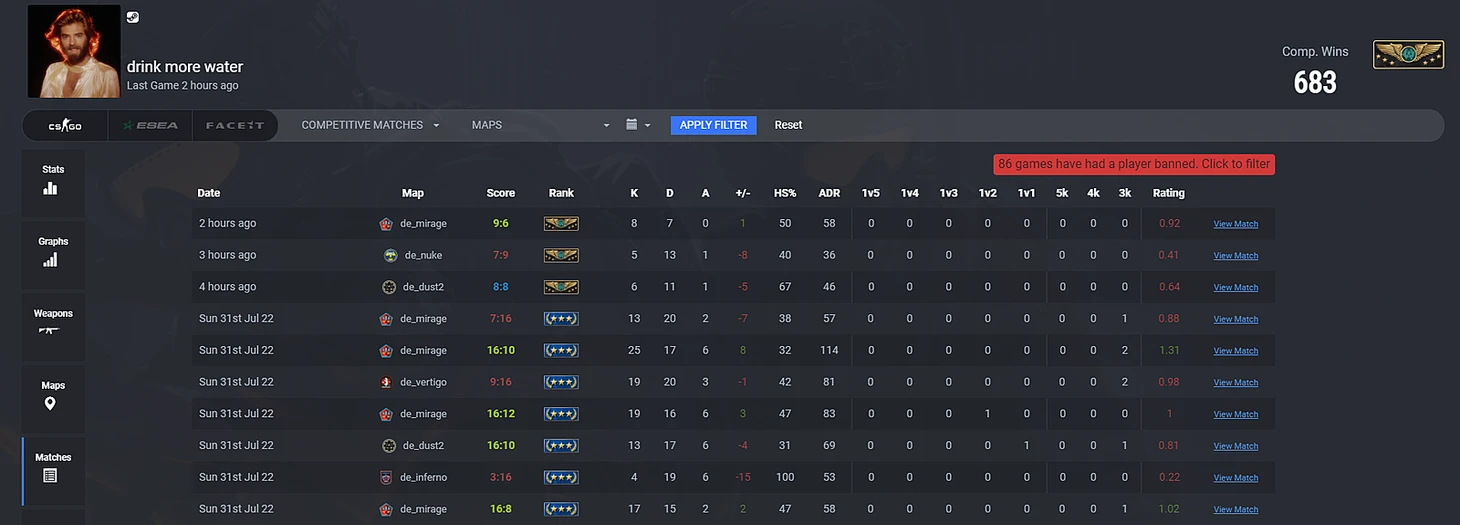Screen dimensions: 1460x525
Task: Click the de_vertigo map icon
Action: pyautogui.click(x=386, y=382)
